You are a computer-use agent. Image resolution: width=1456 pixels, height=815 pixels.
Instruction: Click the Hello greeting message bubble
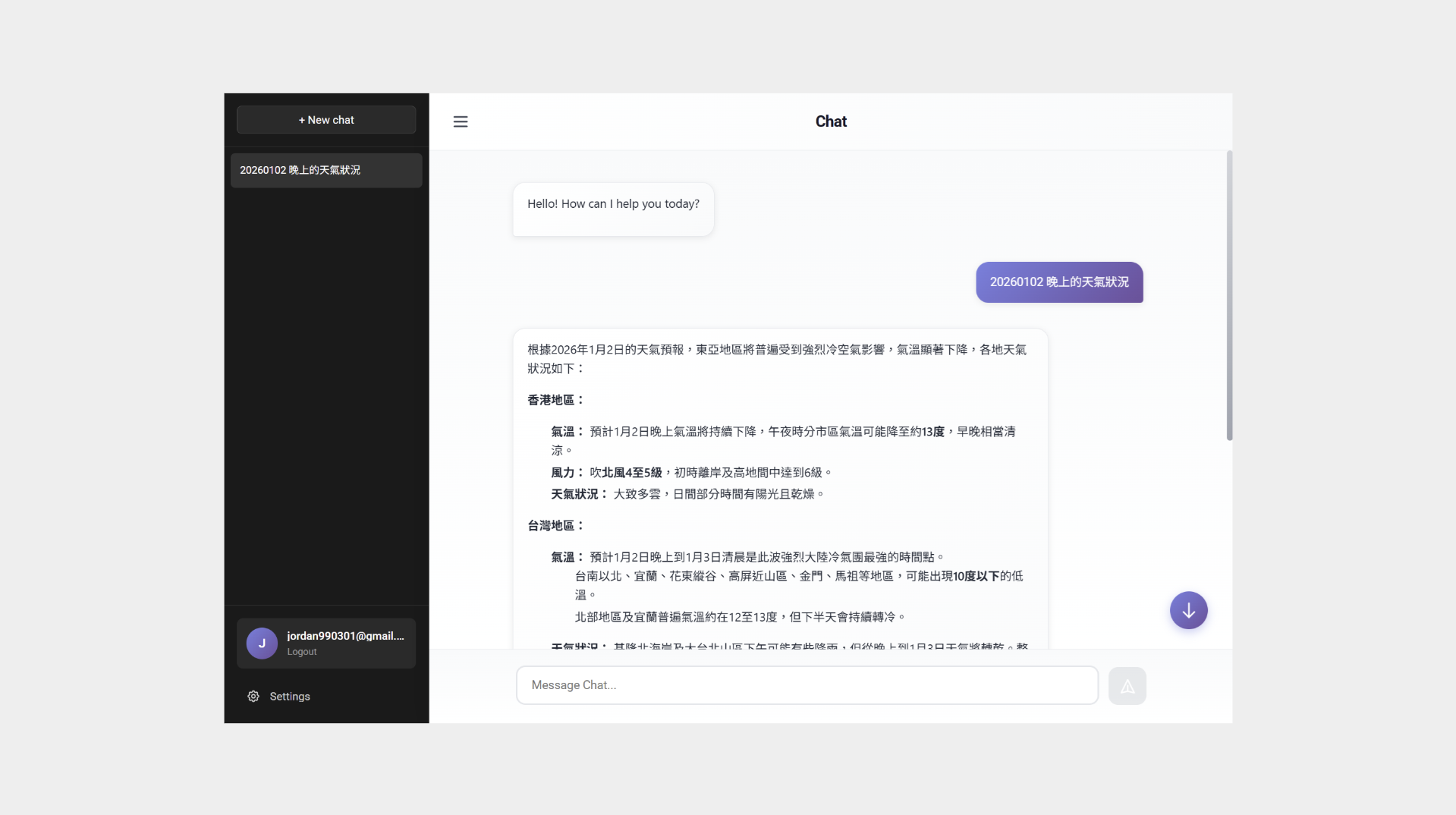click(613, 205)
